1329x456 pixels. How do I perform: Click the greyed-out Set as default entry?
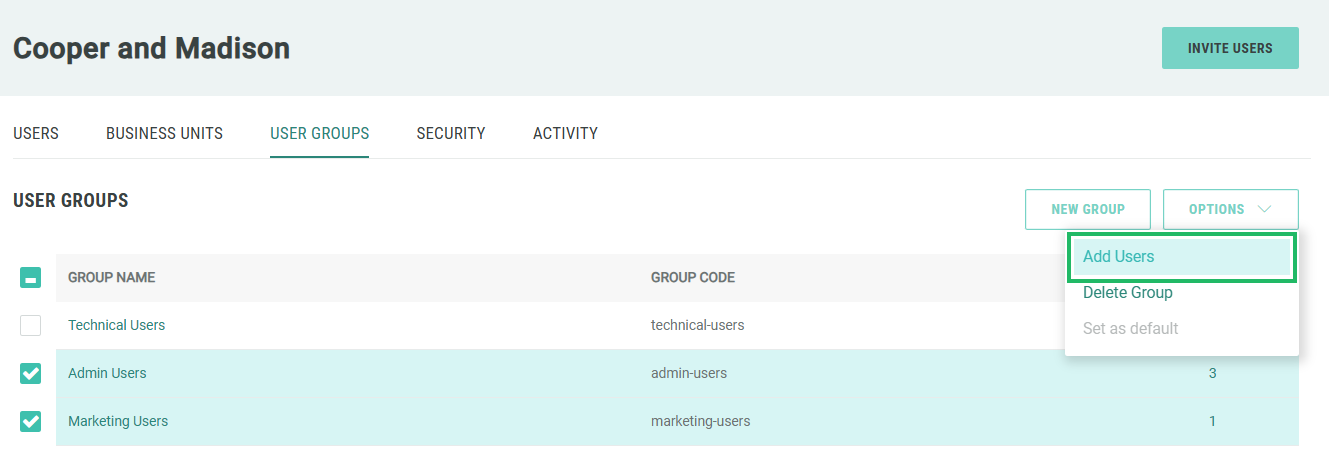(1130, 329)
